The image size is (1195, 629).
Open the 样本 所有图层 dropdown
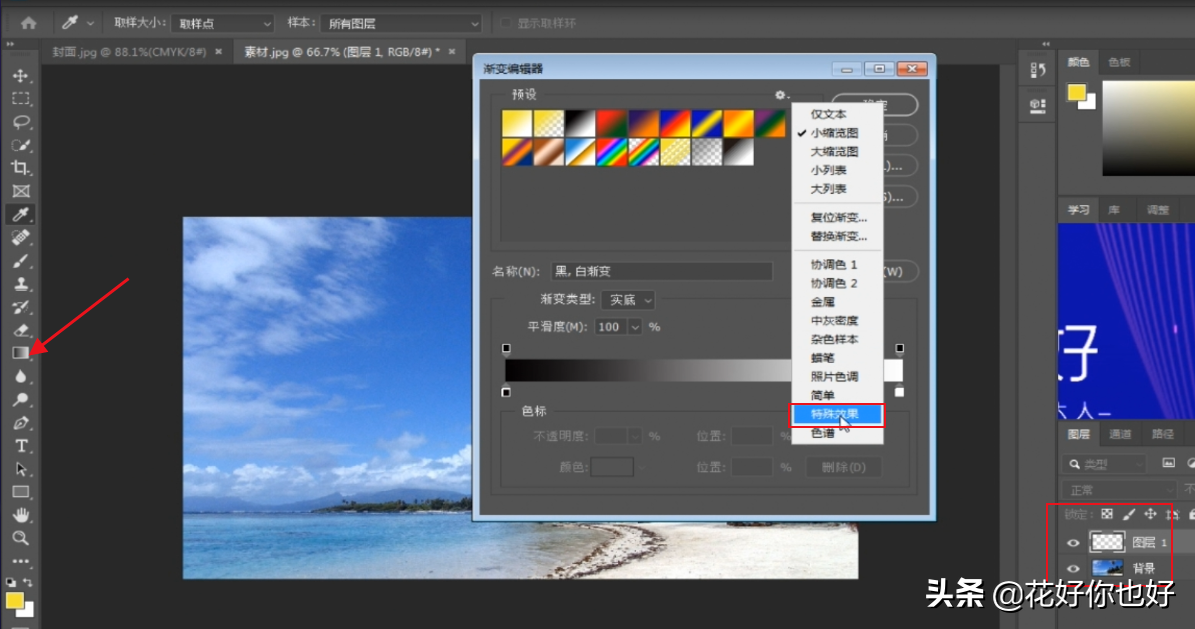click(401, 24)
